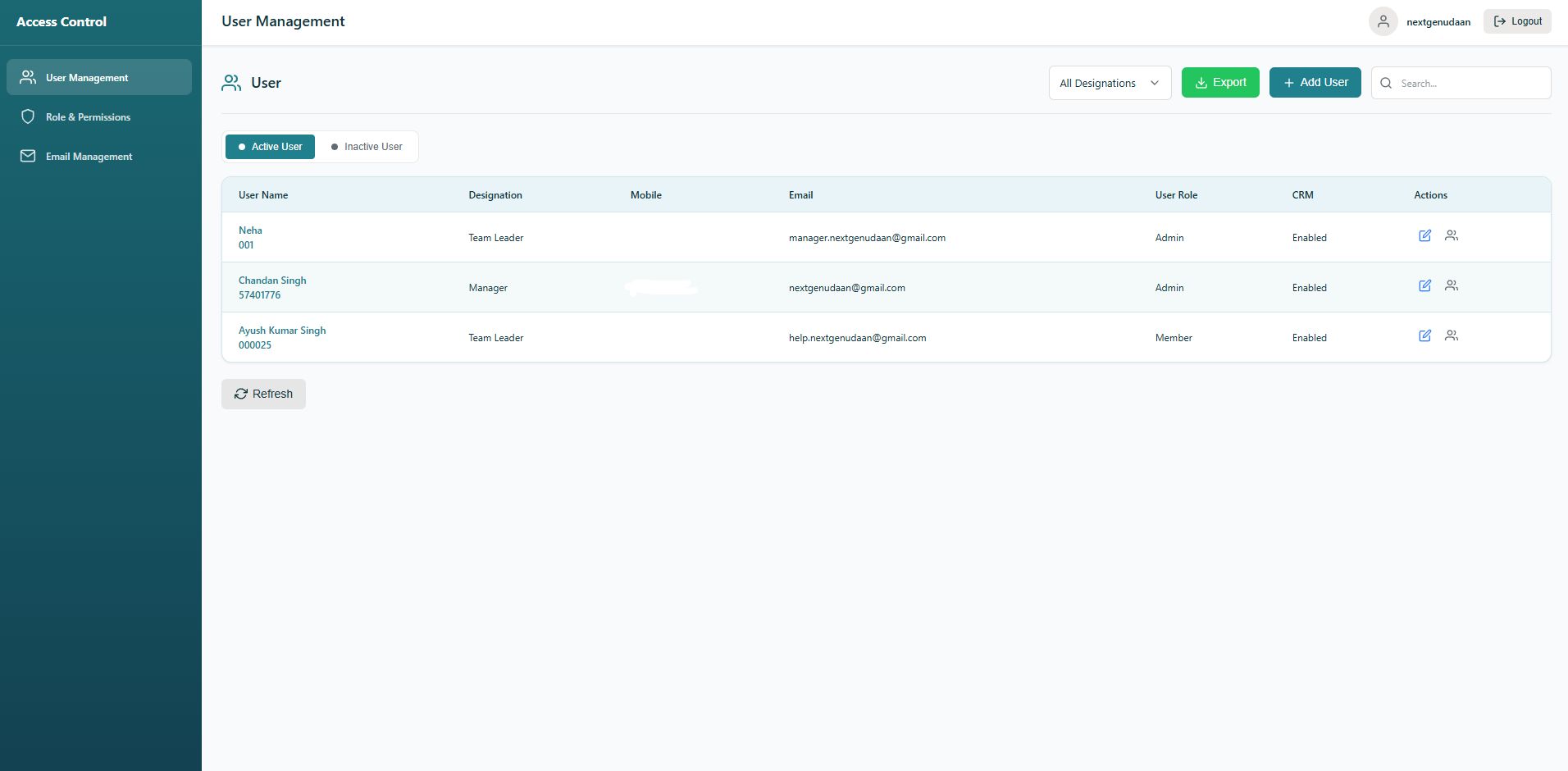The height and width of the screenshot is (771, 1568).
Task: Click the User heading icon above the table
Action: point(231,82)
